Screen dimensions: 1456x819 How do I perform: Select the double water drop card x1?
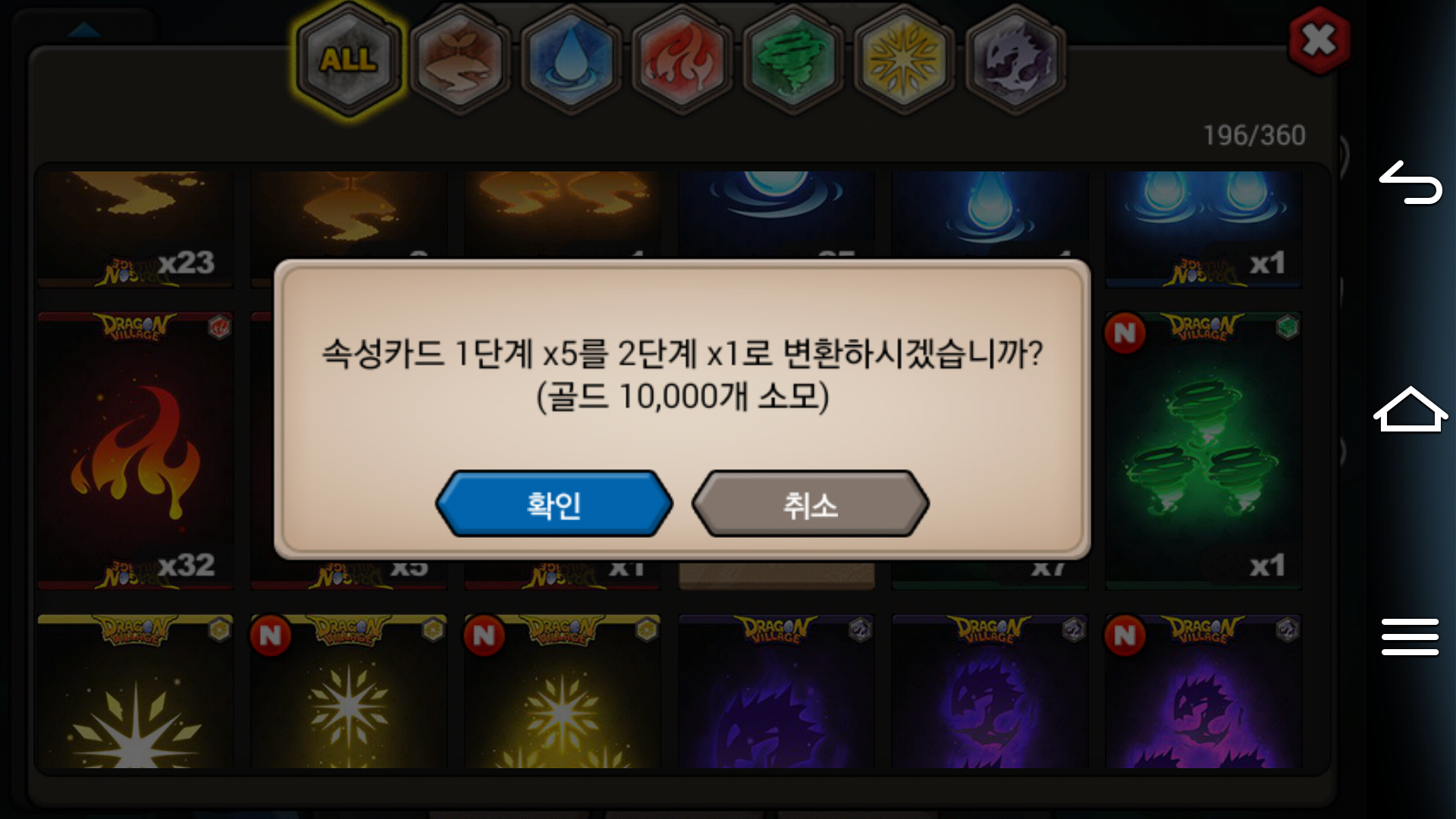(1203, 229)
